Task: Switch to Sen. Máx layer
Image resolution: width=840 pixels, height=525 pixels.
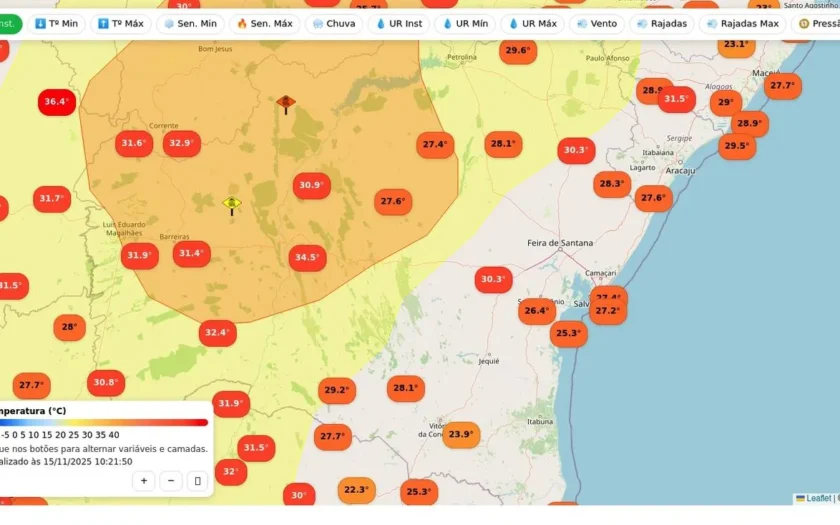Action: point(265,24)
